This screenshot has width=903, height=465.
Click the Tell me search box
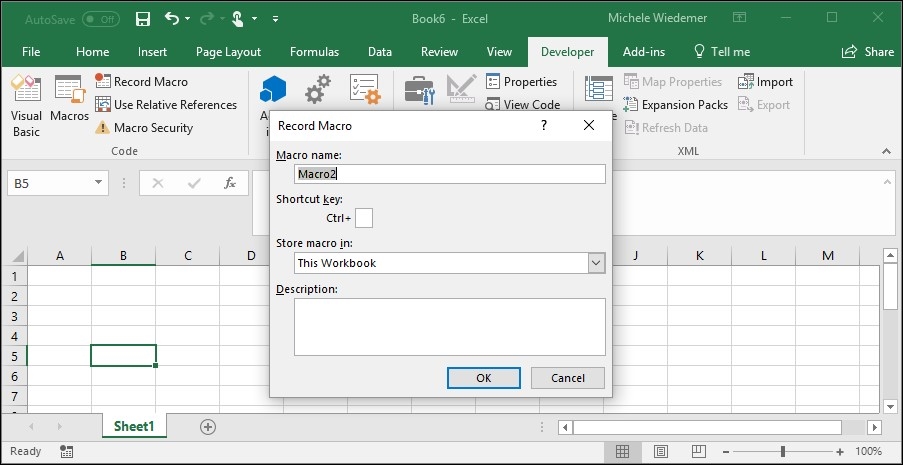click(722, 52)
